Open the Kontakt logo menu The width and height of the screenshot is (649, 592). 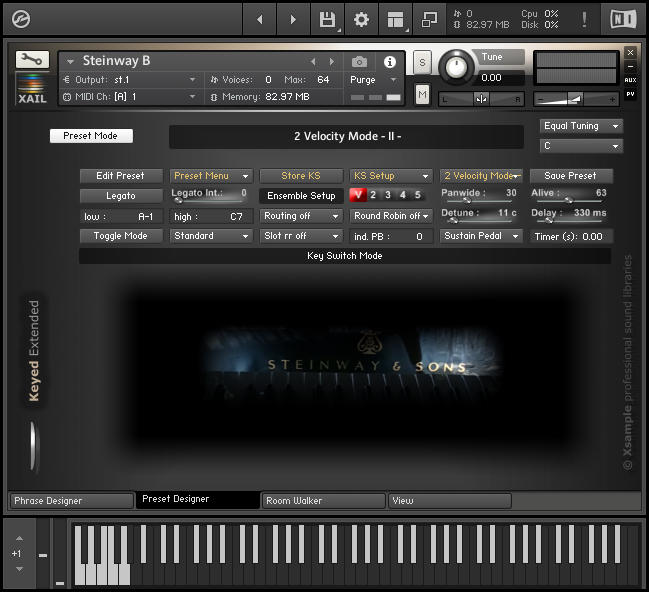click(x=21, y=19)
